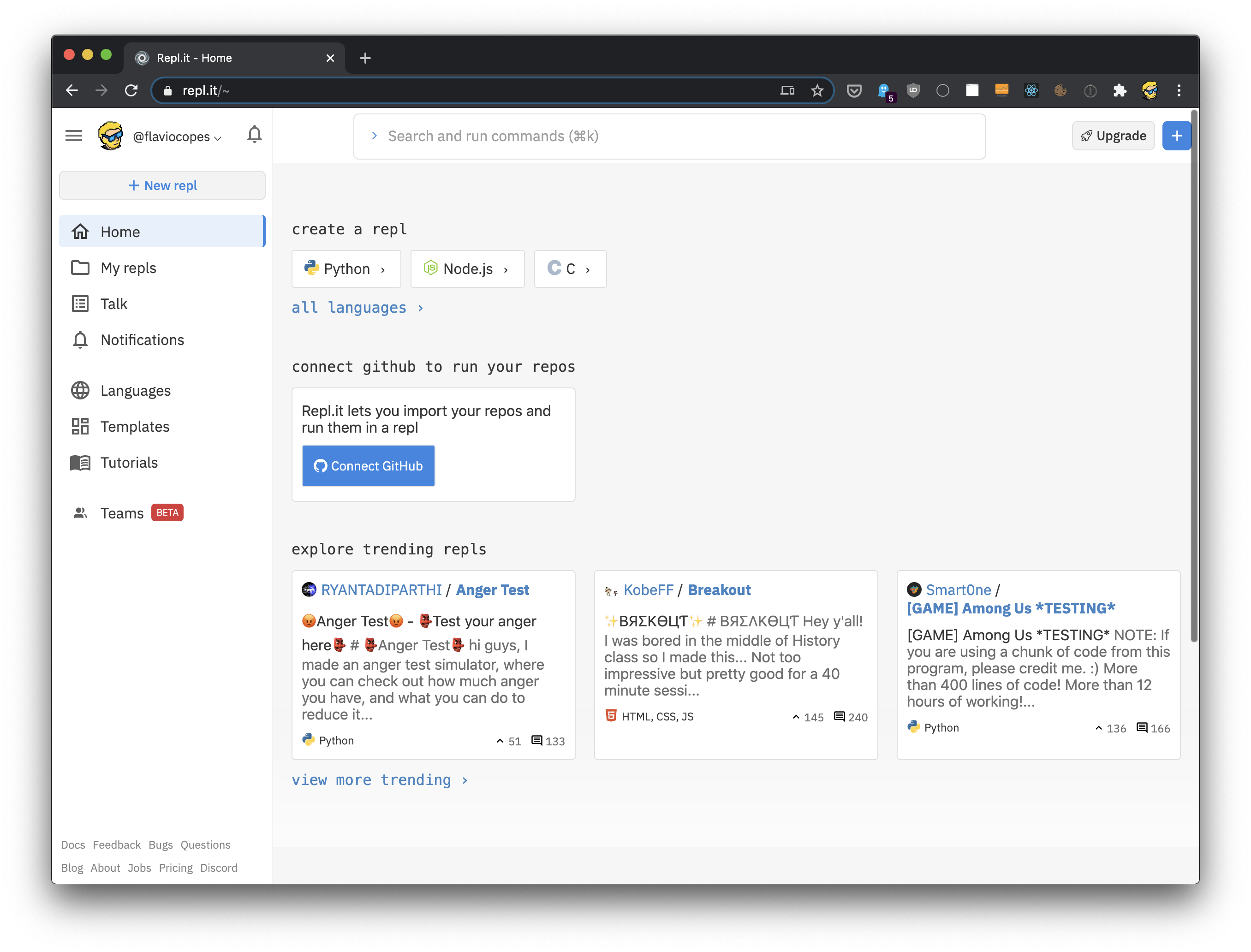Click the uBlock Origin shield extension icon
This screenshot has height=952, width=1251.
tap(913, 91)
